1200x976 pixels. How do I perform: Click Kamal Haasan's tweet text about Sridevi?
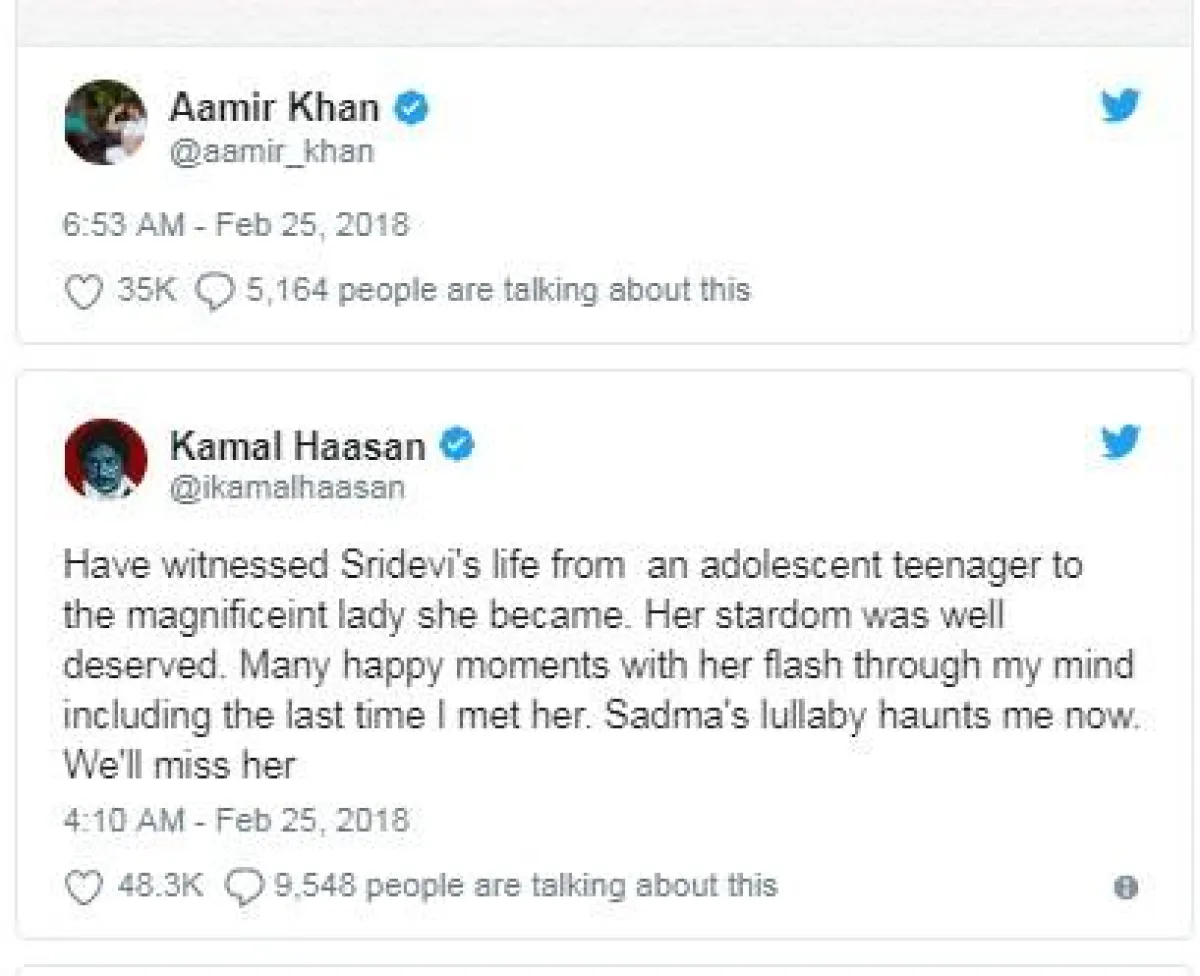click(600, 664)
